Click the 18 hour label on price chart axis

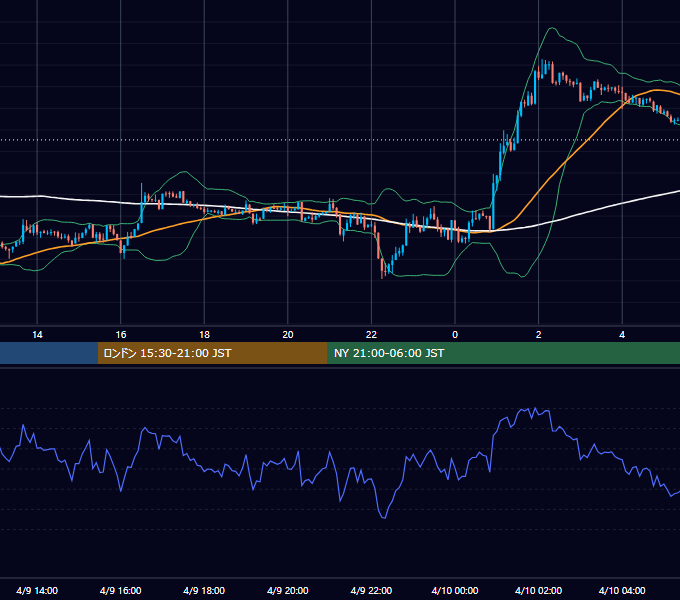coord(204,335)
